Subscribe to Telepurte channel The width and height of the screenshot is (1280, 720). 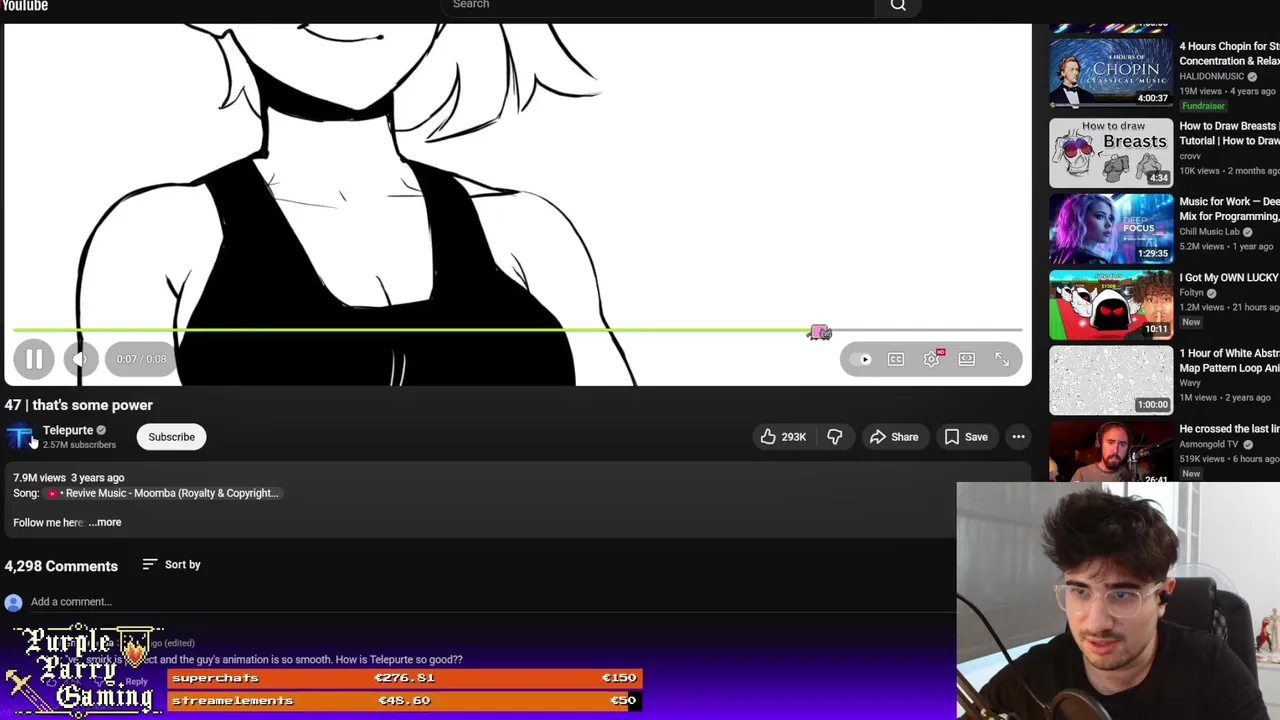point(172,437)
